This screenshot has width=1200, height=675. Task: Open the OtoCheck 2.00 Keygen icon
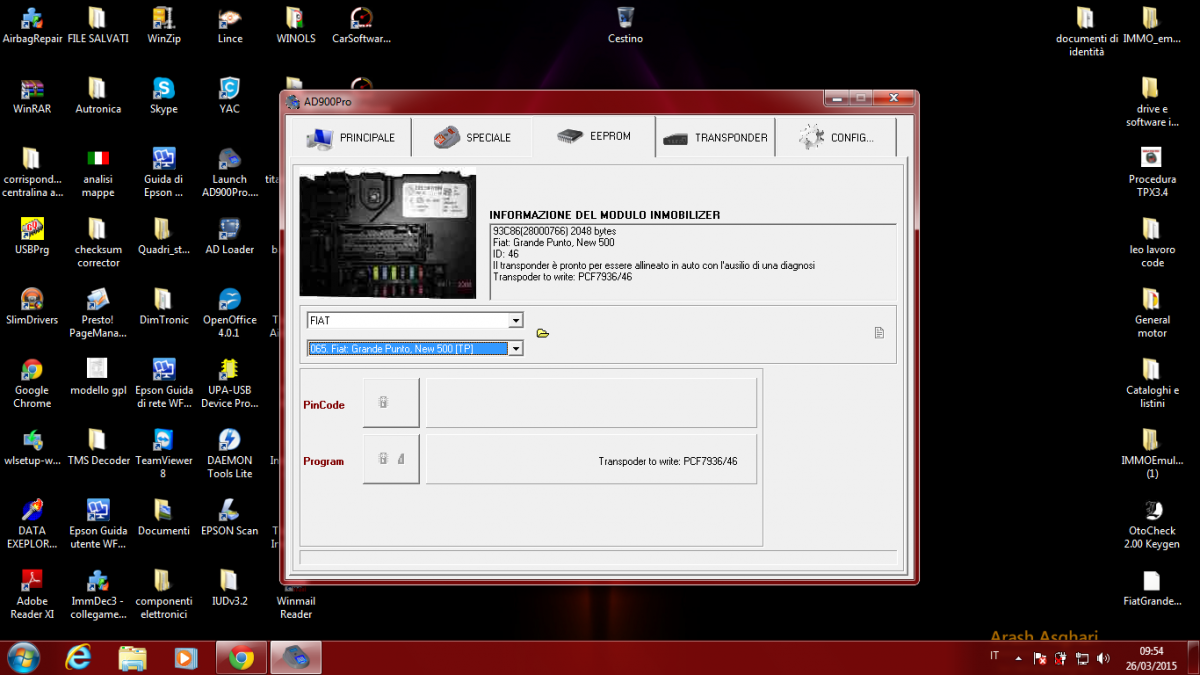tap(1152, 524)
